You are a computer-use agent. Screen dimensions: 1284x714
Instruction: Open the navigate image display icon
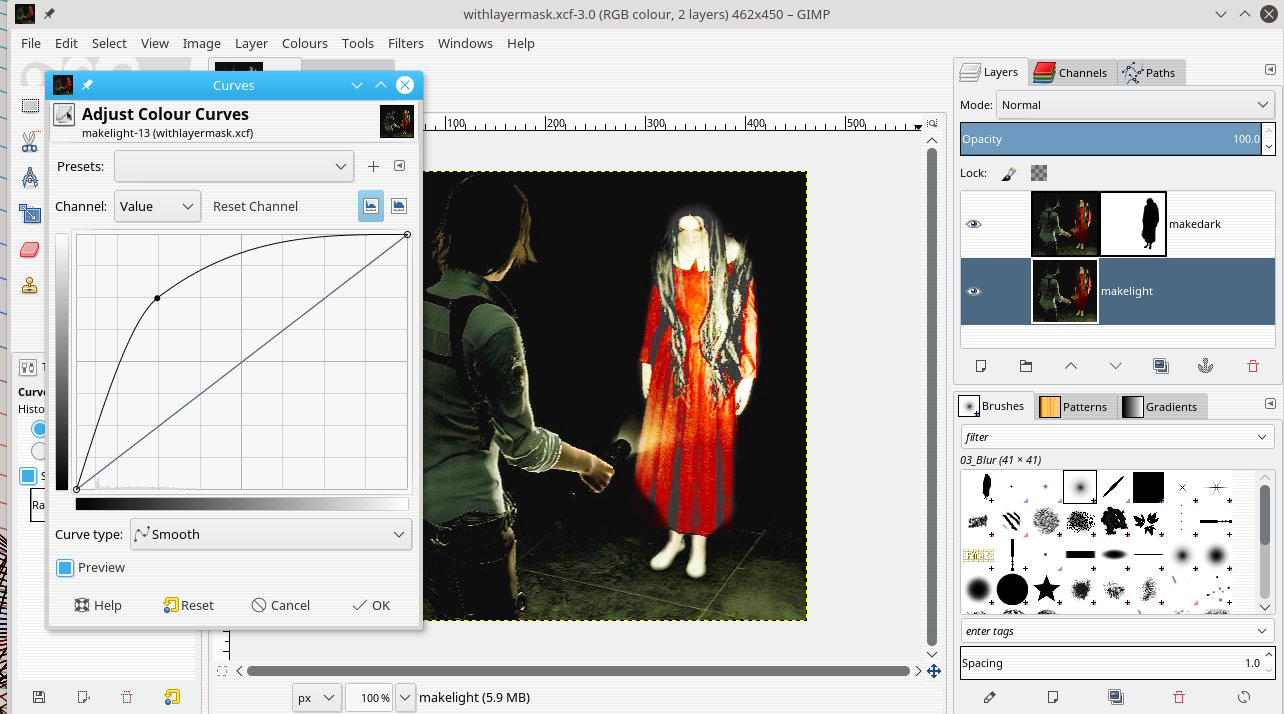point(933,671)
